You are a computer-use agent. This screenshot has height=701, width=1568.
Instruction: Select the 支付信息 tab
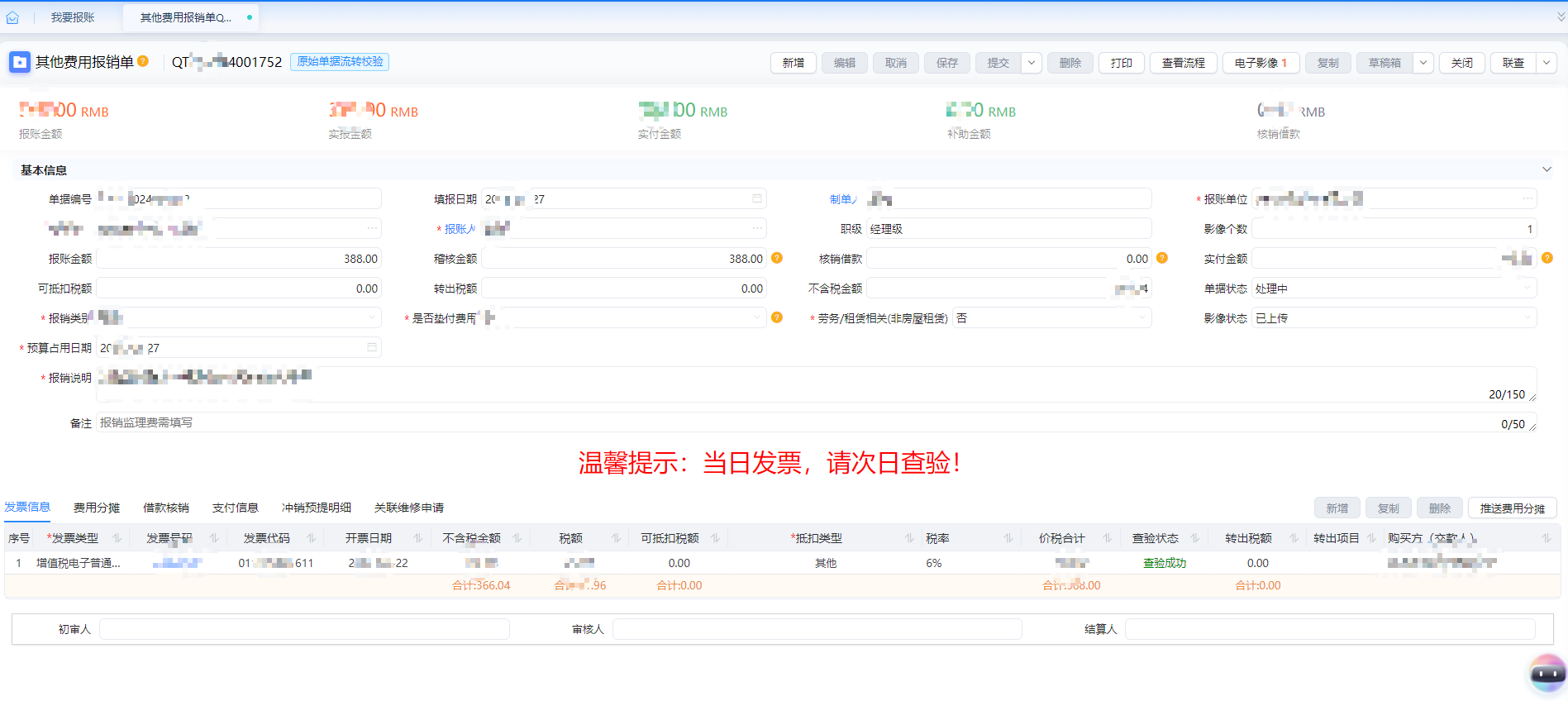tap(236, 508)
